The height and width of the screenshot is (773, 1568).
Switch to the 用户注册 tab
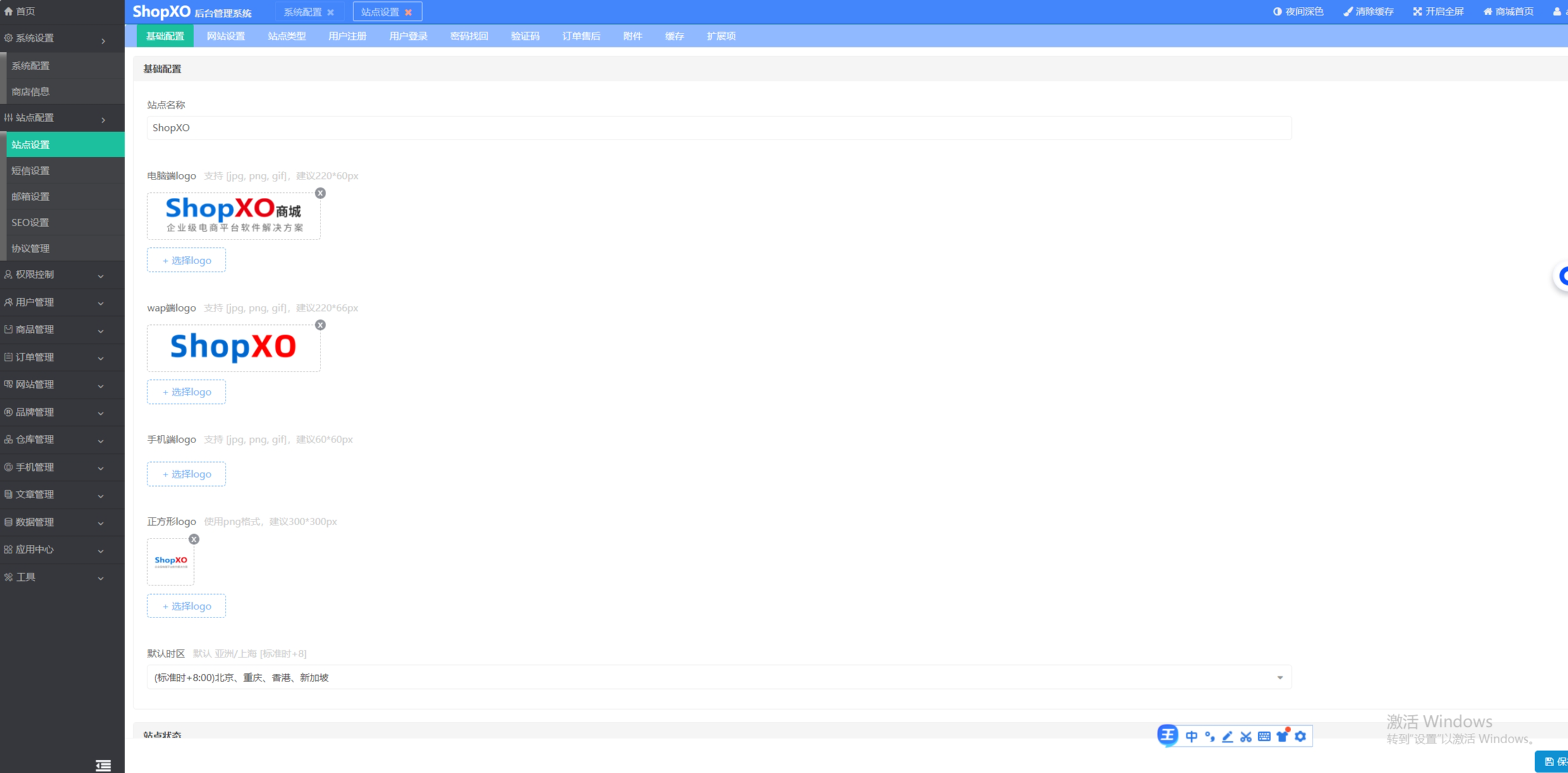pos(347,36)
